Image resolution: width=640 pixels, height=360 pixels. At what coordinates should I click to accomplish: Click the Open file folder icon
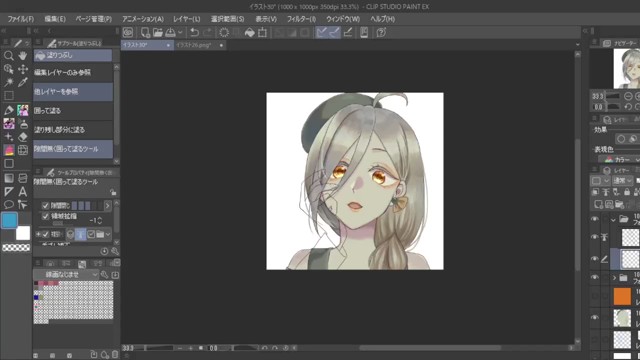158,33
